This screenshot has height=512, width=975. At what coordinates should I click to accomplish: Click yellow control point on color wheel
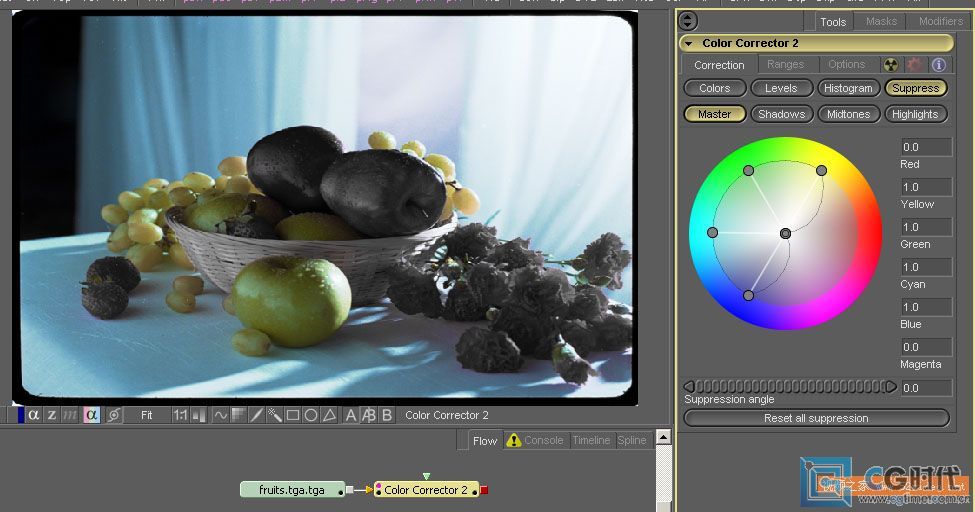click(821, 170)
